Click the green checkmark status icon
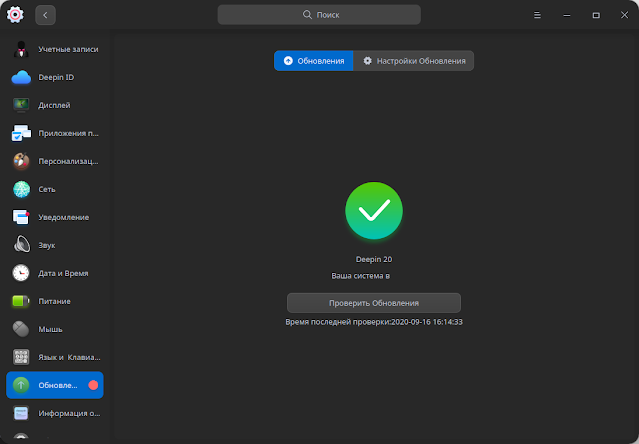Image resolution: width=639 pixels, height=444 pixels. [374, 211]
